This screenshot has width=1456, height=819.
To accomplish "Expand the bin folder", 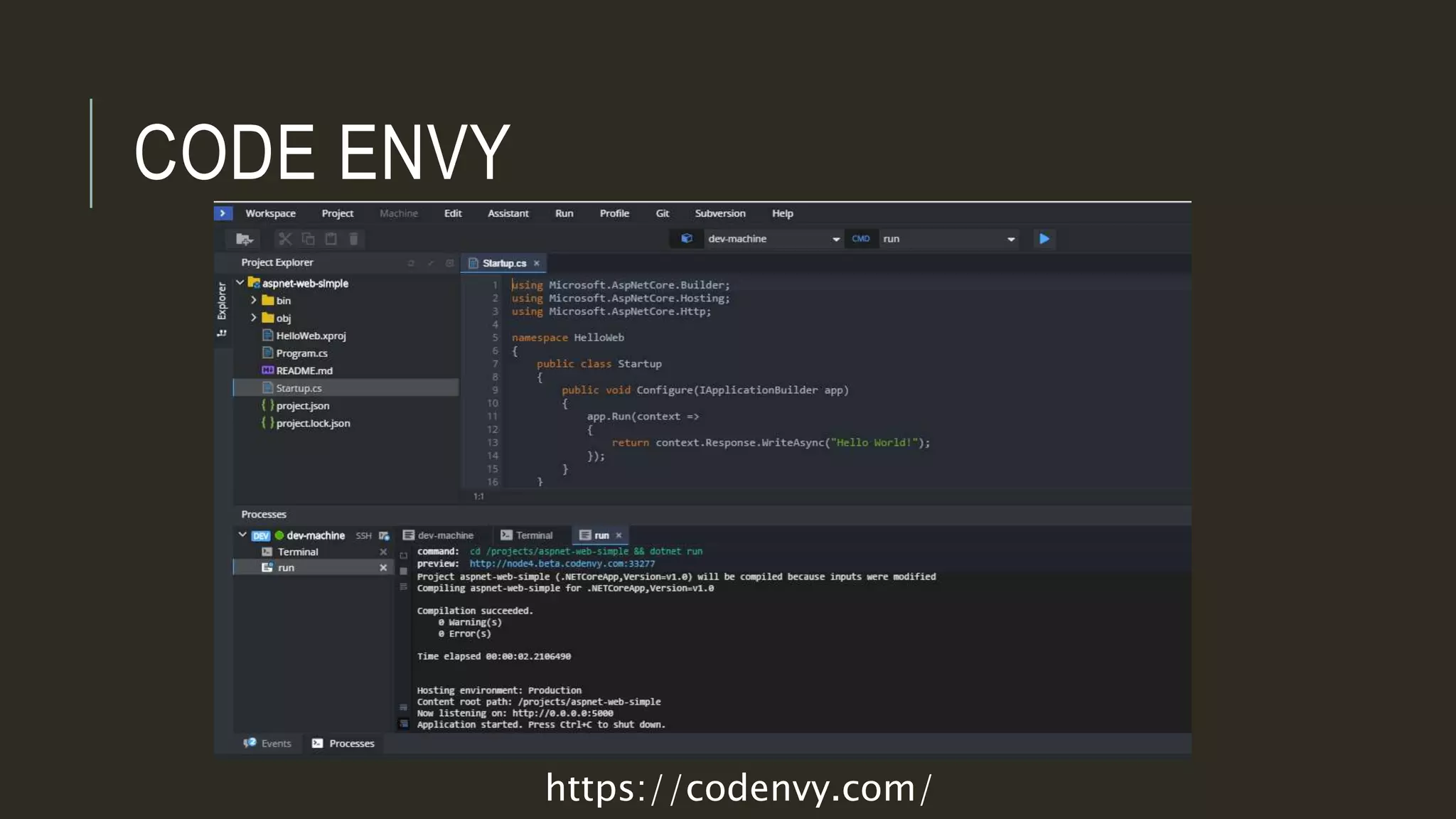I will [254, 301].
